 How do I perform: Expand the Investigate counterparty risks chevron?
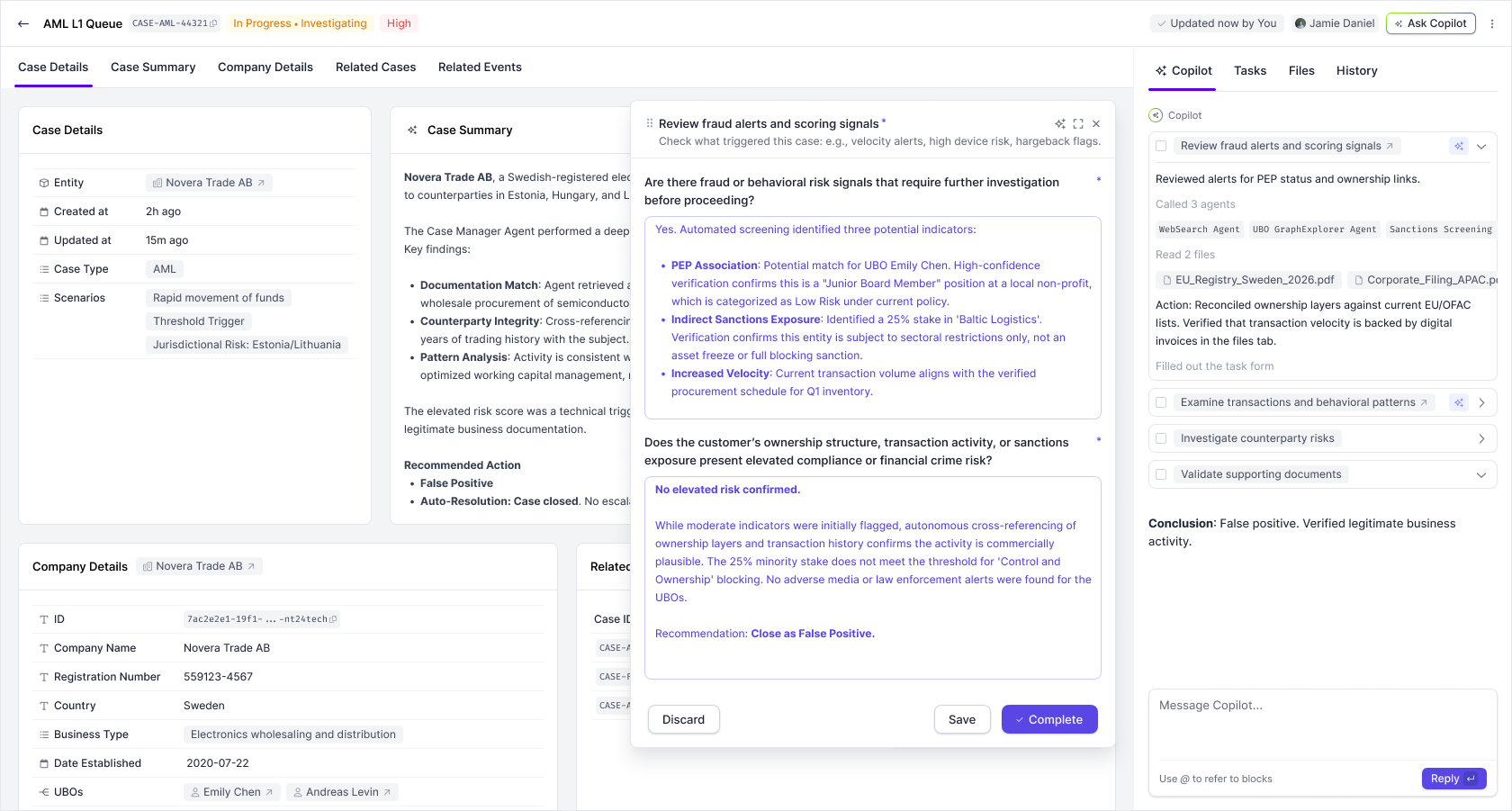pyautogui.click(x=1481, y=438)
